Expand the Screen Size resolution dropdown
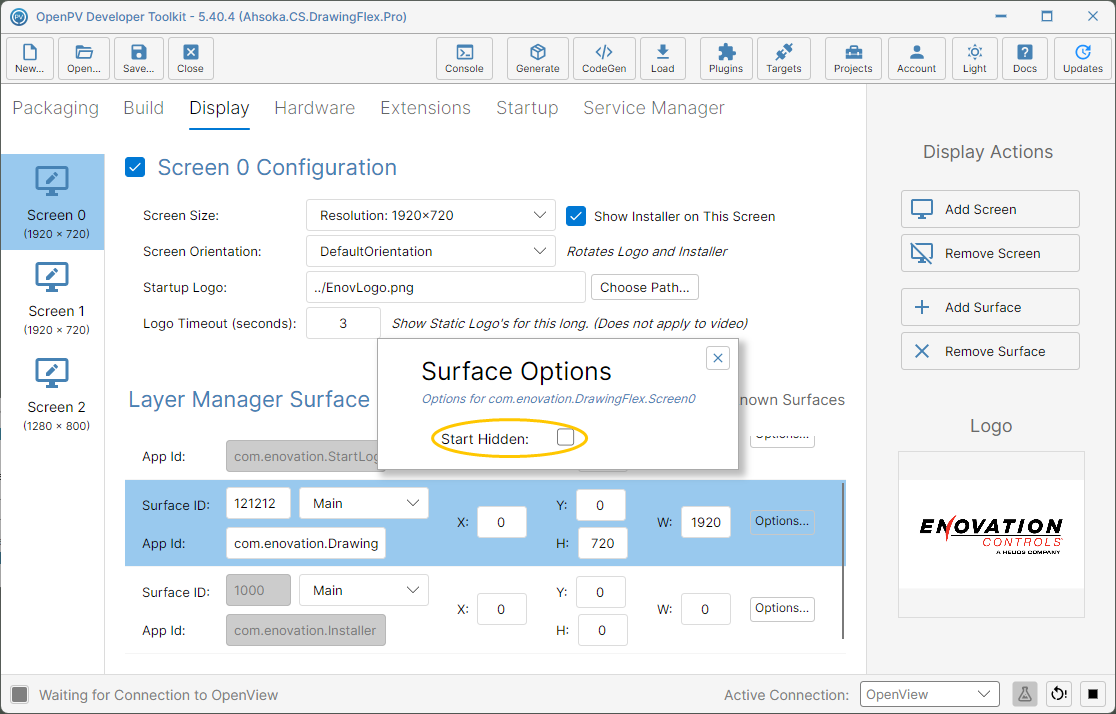The image size is (1116, 714). point(431,215)
